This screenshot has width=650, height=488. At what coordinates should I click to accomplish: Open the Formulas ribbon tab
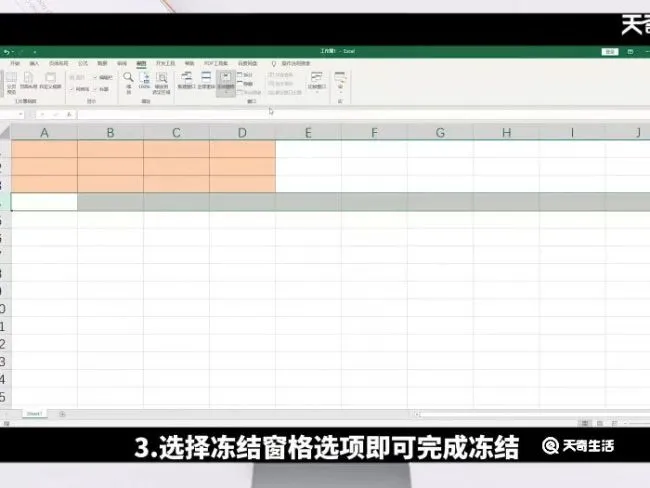83,63
